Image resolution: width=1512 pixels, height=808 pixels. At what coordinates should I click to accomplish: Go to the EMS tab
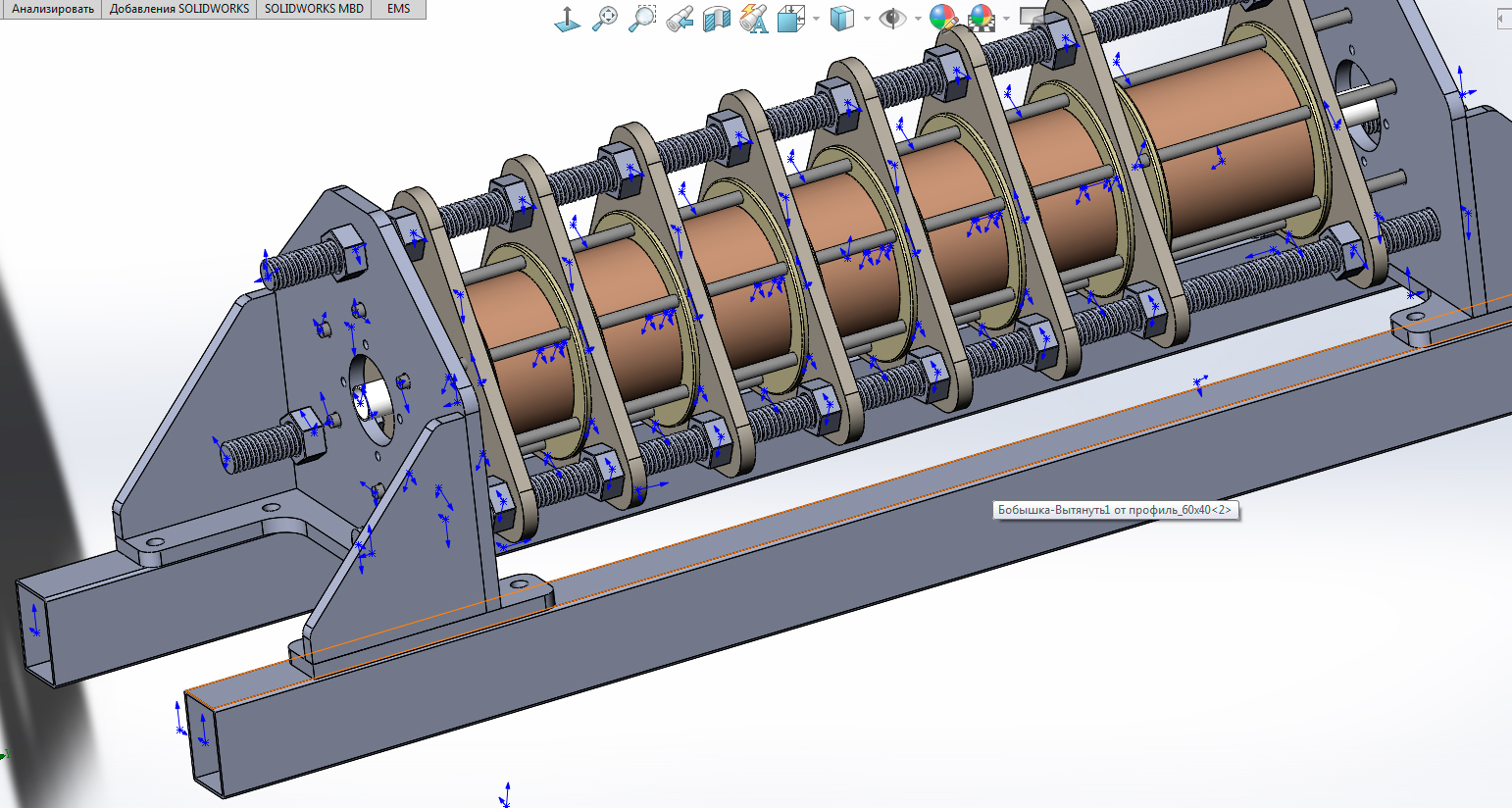[x=398, y=9]
